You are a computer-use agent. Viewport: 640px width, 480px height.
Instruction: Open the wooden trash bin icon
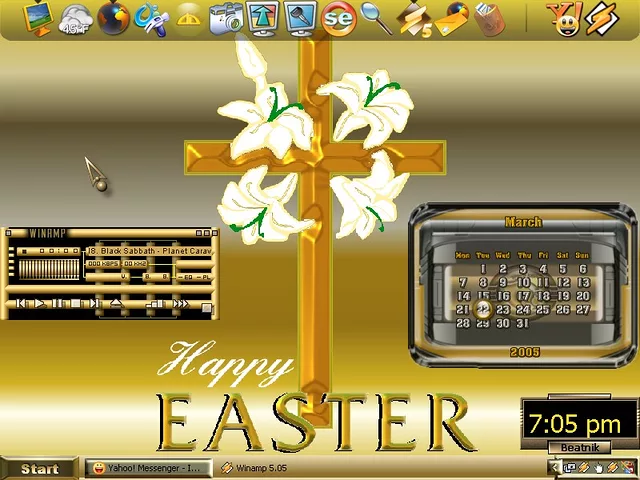coord(489,19)
